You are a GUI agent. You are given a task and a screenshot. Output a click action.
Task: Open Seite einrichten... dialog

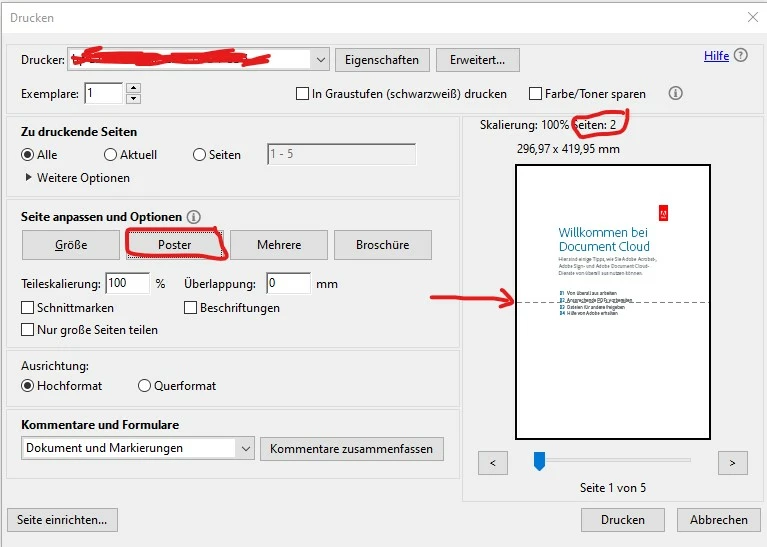(62, 520)
